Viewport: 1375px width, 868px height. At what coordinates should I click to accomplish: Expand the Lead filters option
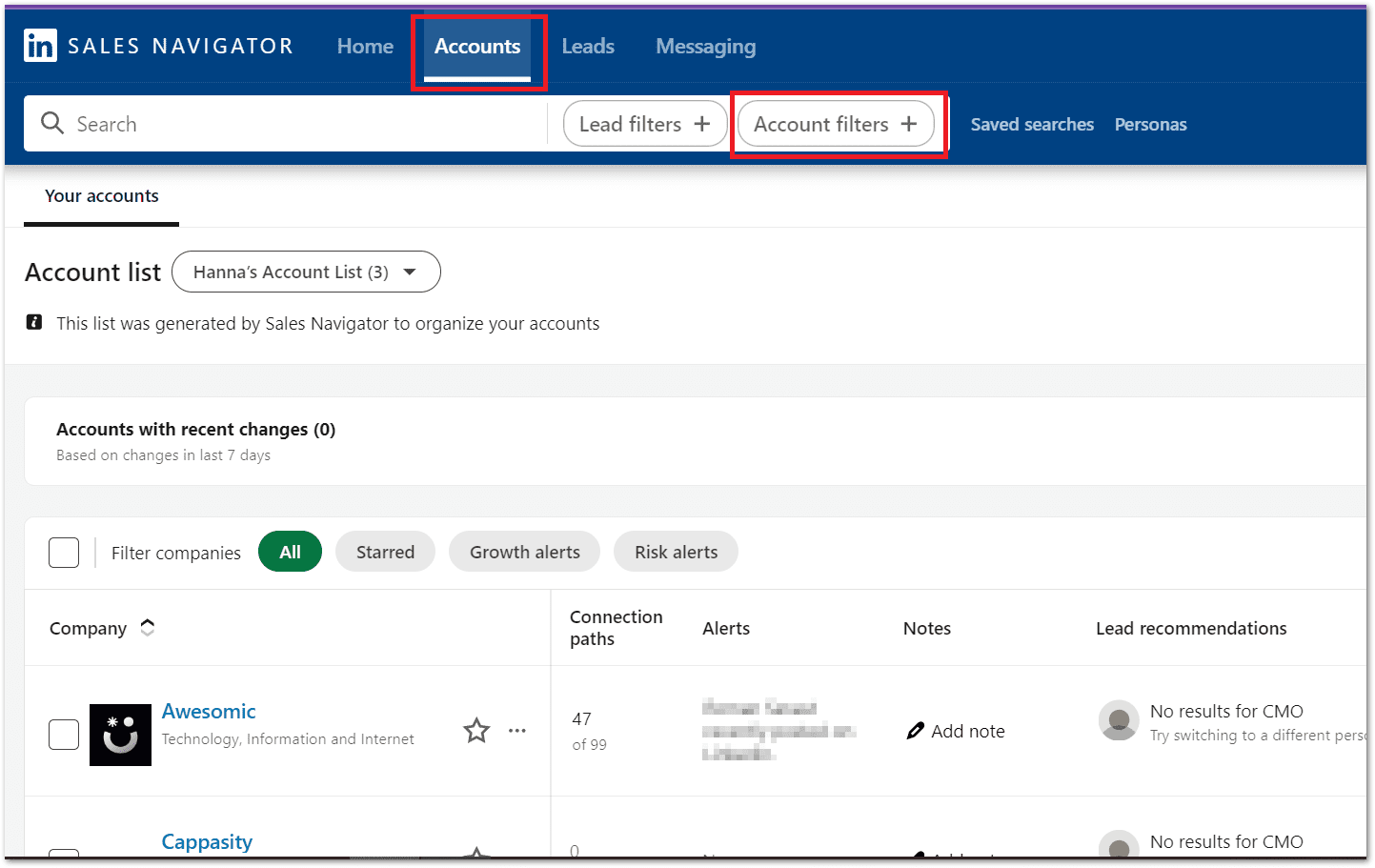click(x=645, y=125)
